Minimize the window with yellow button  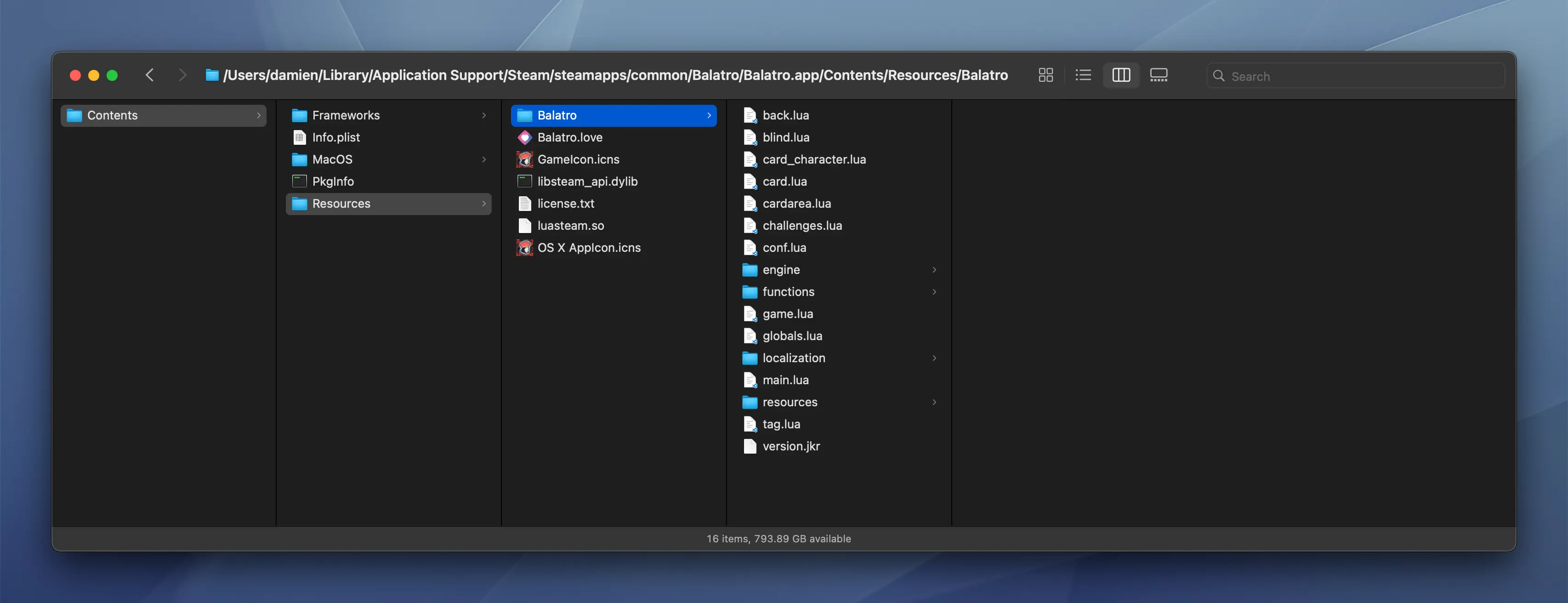click(x=94, y=75)
